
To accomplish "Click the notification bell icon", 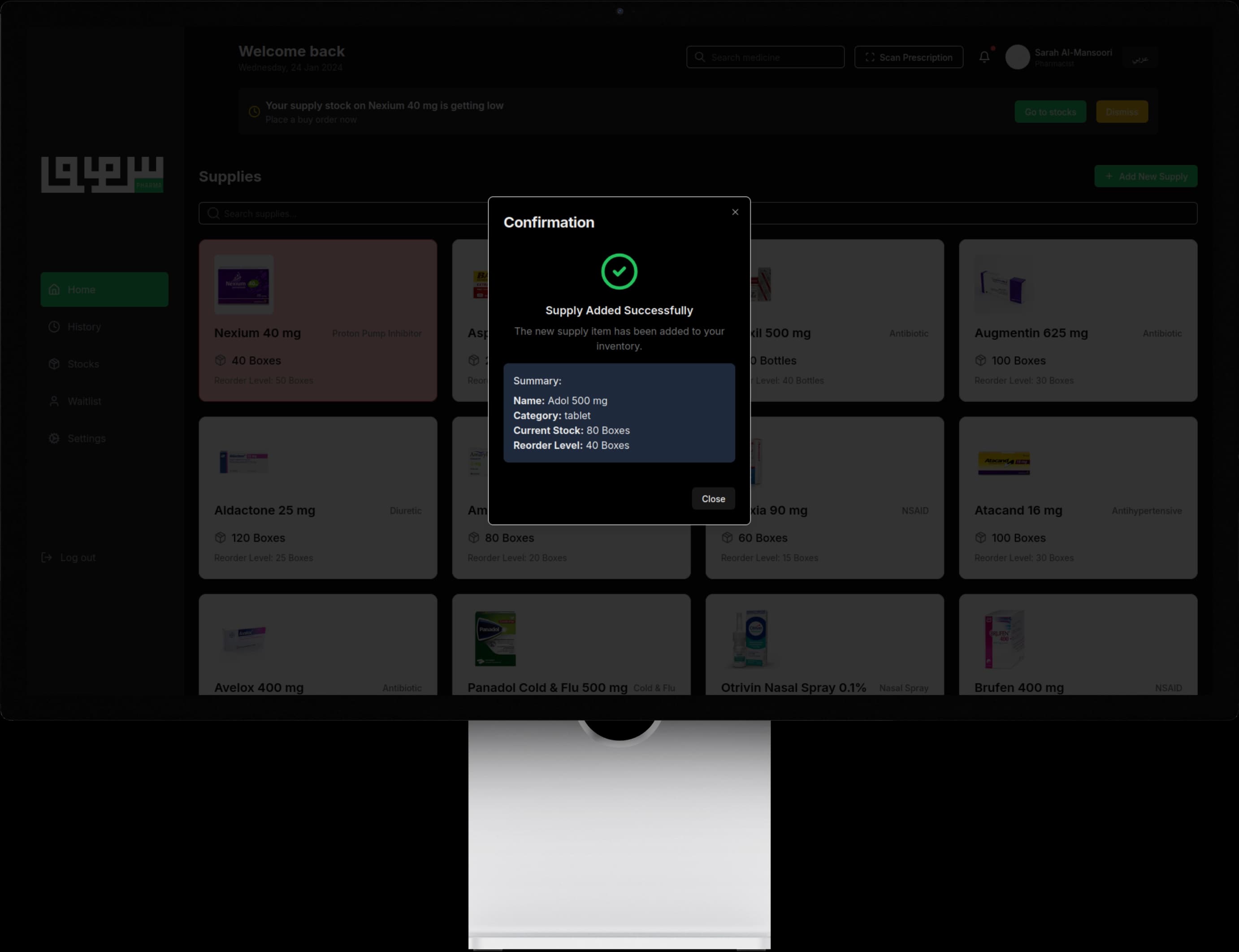I will tap(984, 57).
